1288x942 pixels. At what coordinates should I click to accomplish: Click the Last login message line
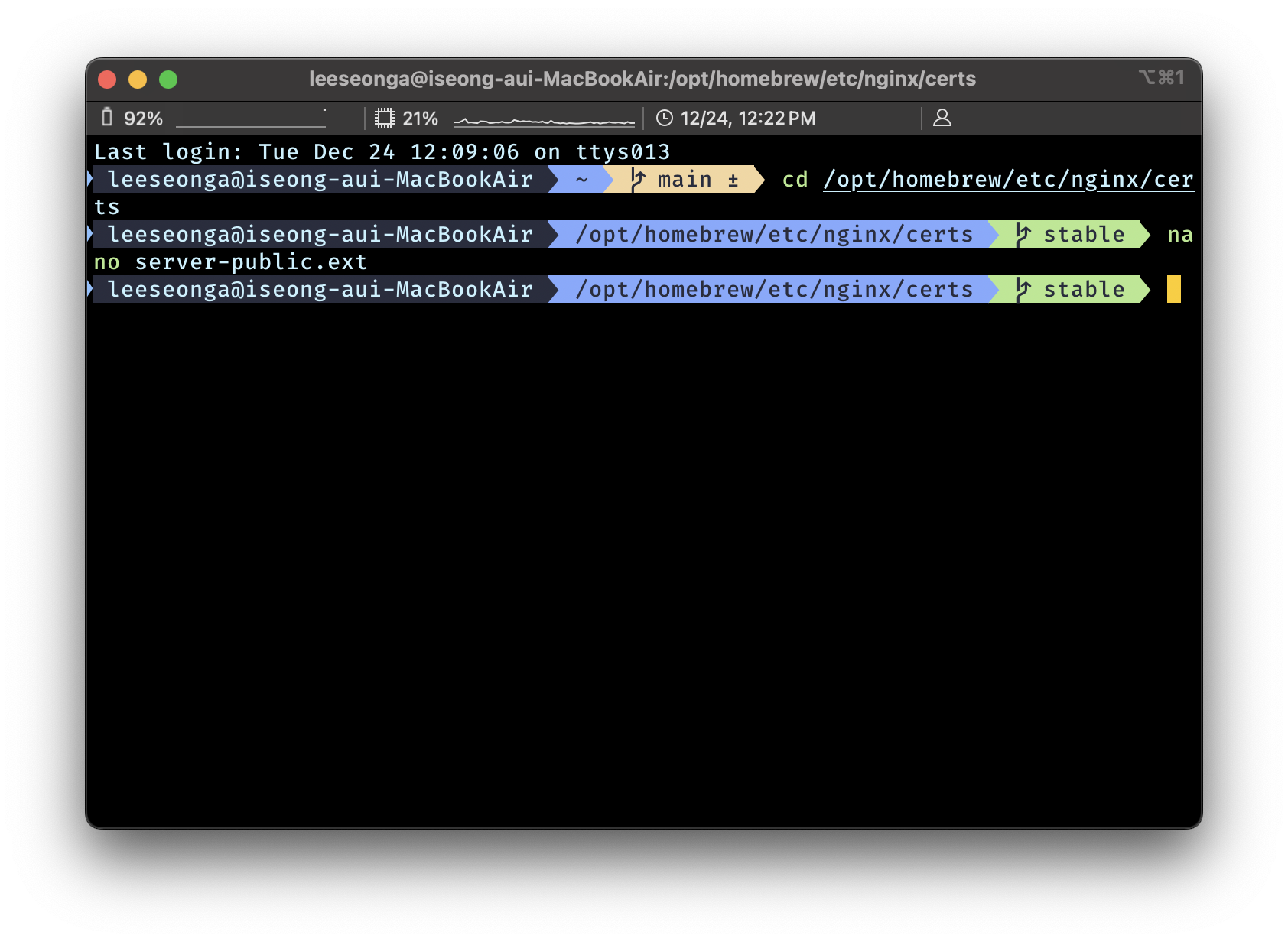click(382, 151)
